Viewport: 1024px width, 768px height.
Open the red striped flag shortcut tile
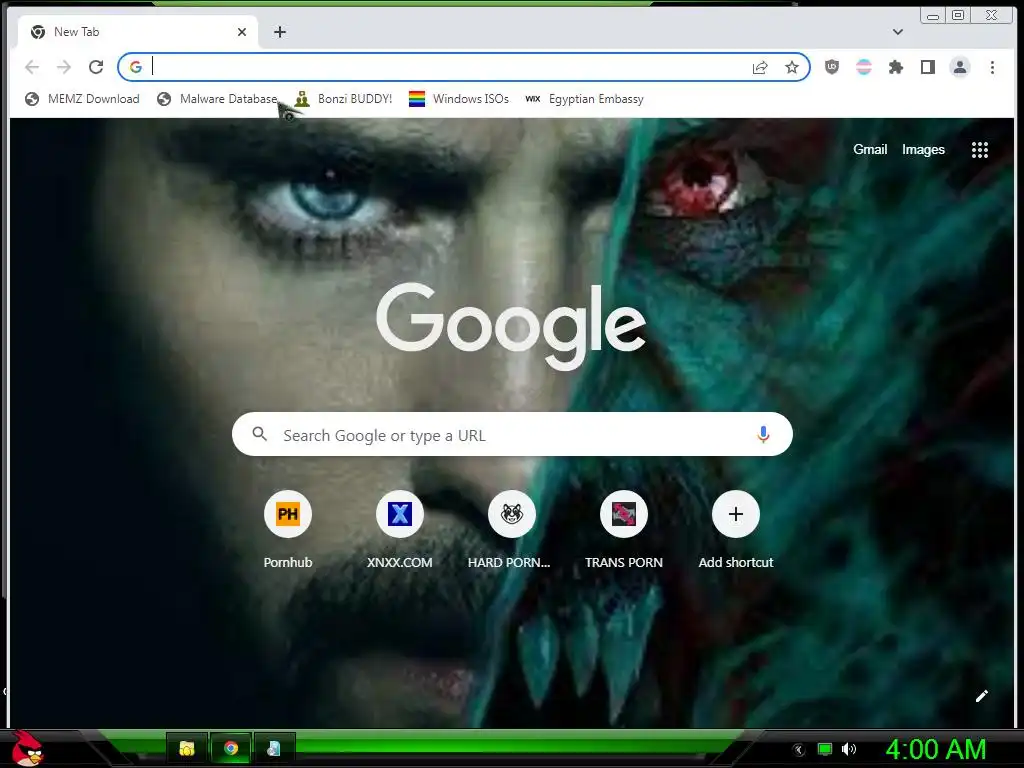coord(624,530)
